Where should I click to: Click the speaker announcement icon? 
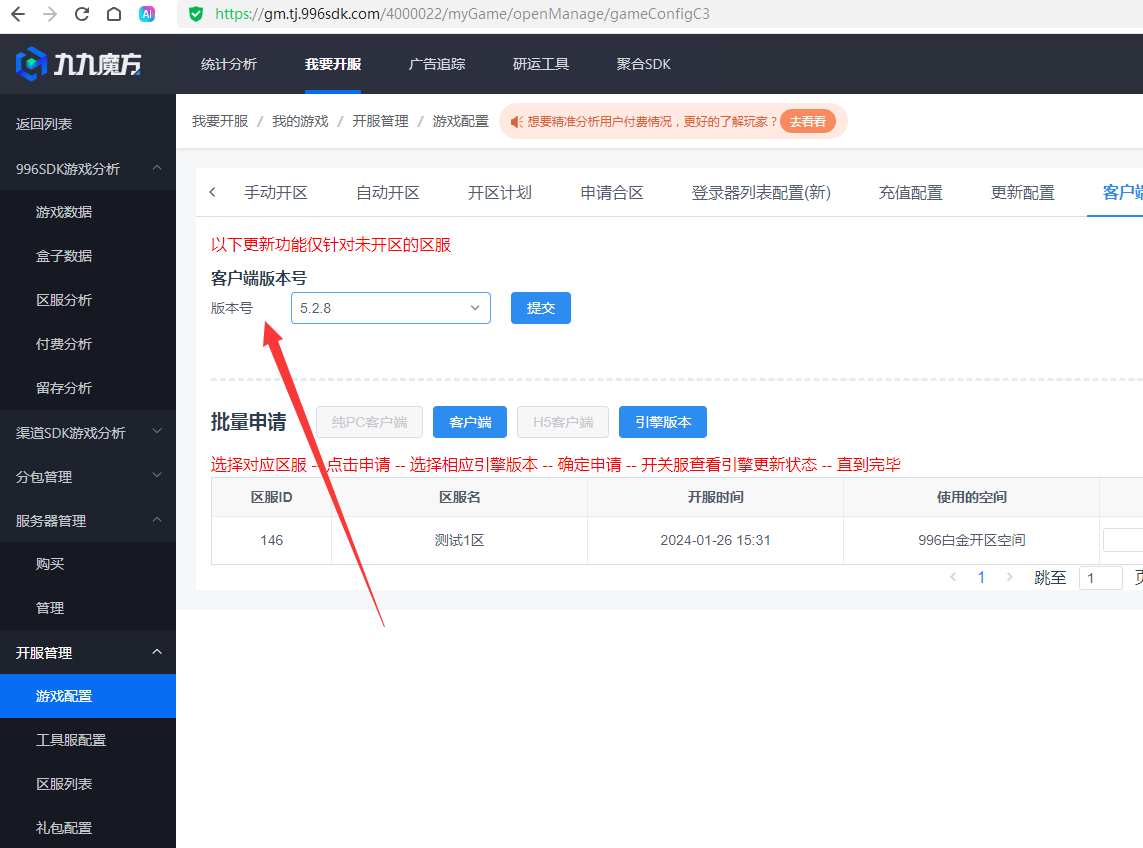point(517,122)
